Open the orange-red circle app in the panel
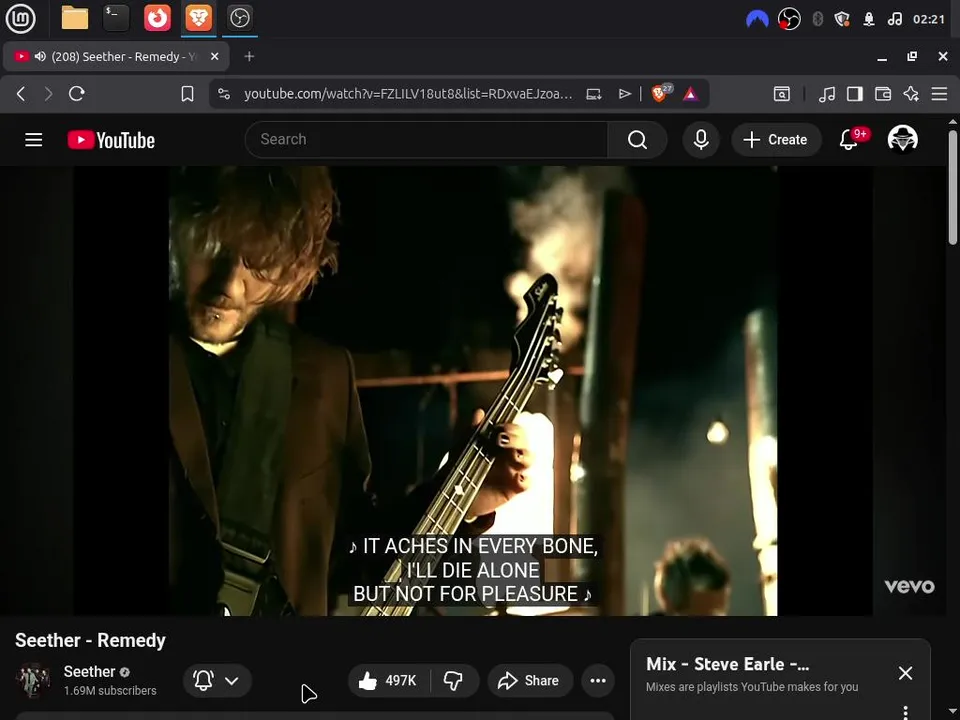The height and width of the screenshot is (720, 960). coord(157,18)
